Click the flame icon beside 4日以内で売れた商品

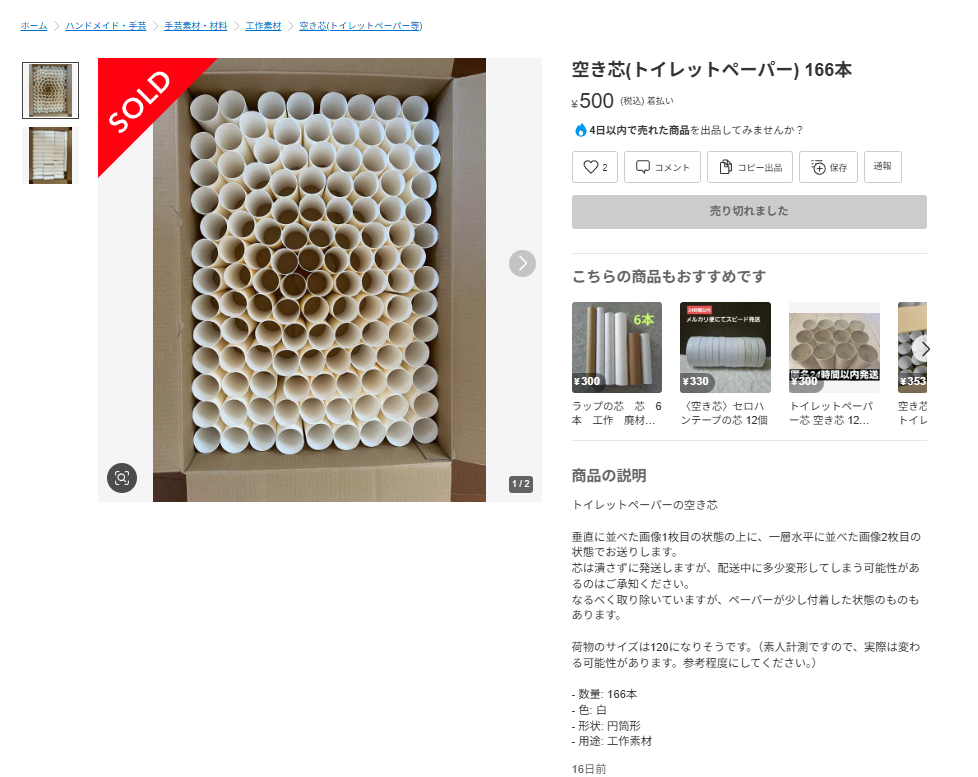click(x=581, y=130)
